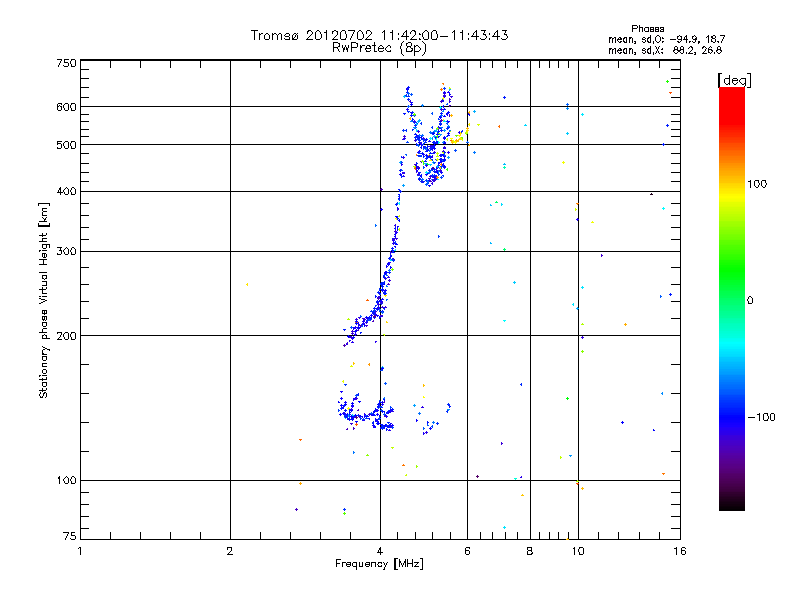Click the phase colorbar gradient
Viewport: 800px width, 600px height.
[732, 299]
